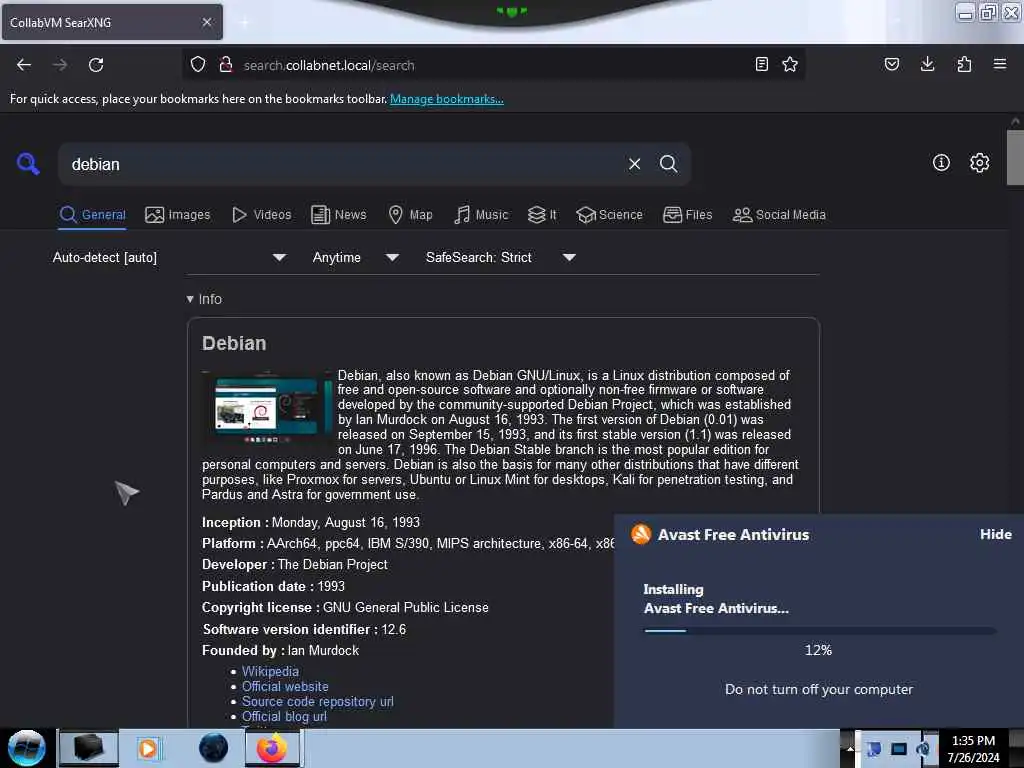Screen dimensions: 1024x768
Task: Submit search with the magnifier button
Action: pyautogui.click(x=669, y=164)
